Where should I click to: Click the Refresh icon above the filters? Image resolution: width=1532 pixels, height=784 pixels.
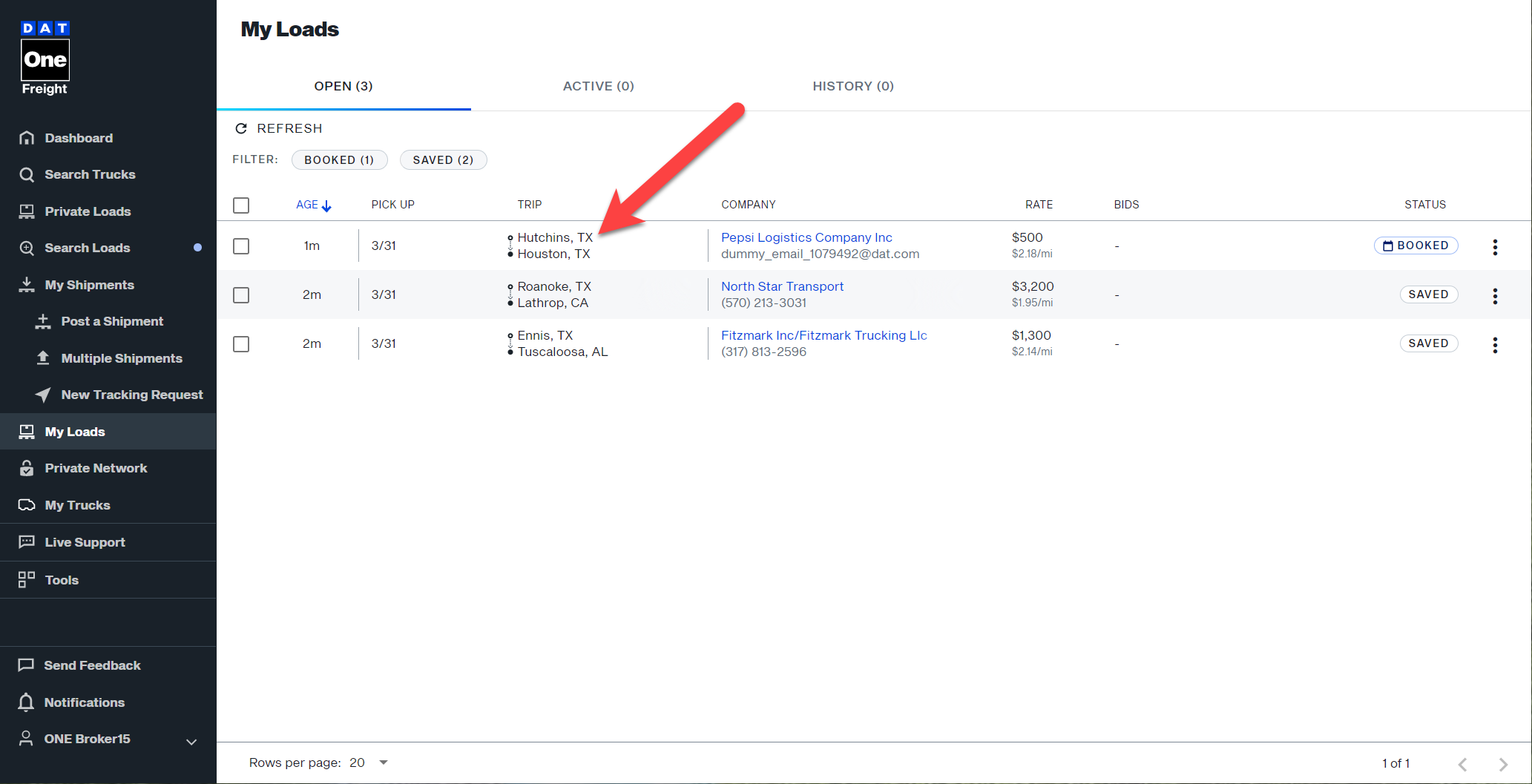[241, 128]
